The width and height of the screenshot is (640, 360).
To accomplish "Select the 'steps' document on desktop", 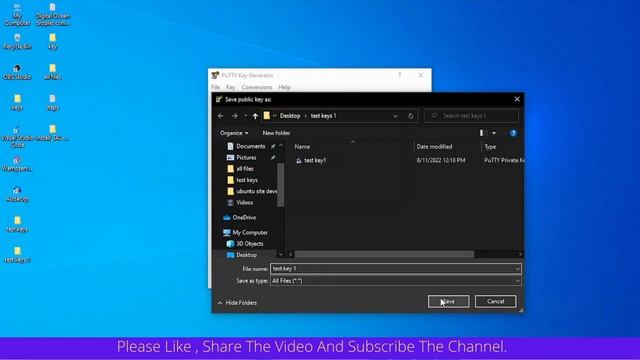I will (52, 102).
